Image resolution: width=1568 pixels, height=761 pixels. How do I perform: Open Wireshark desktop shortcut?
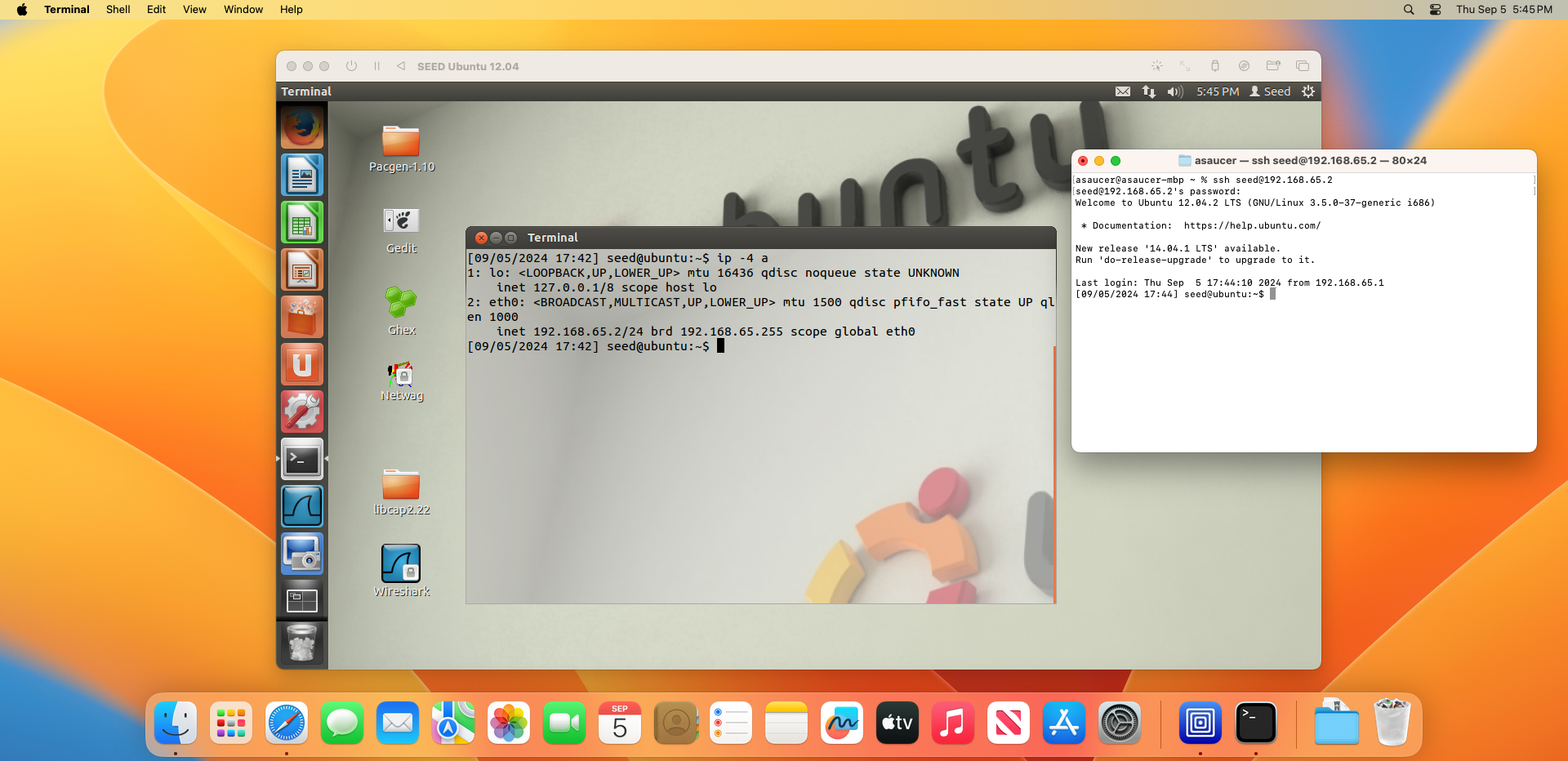point(401,564)
